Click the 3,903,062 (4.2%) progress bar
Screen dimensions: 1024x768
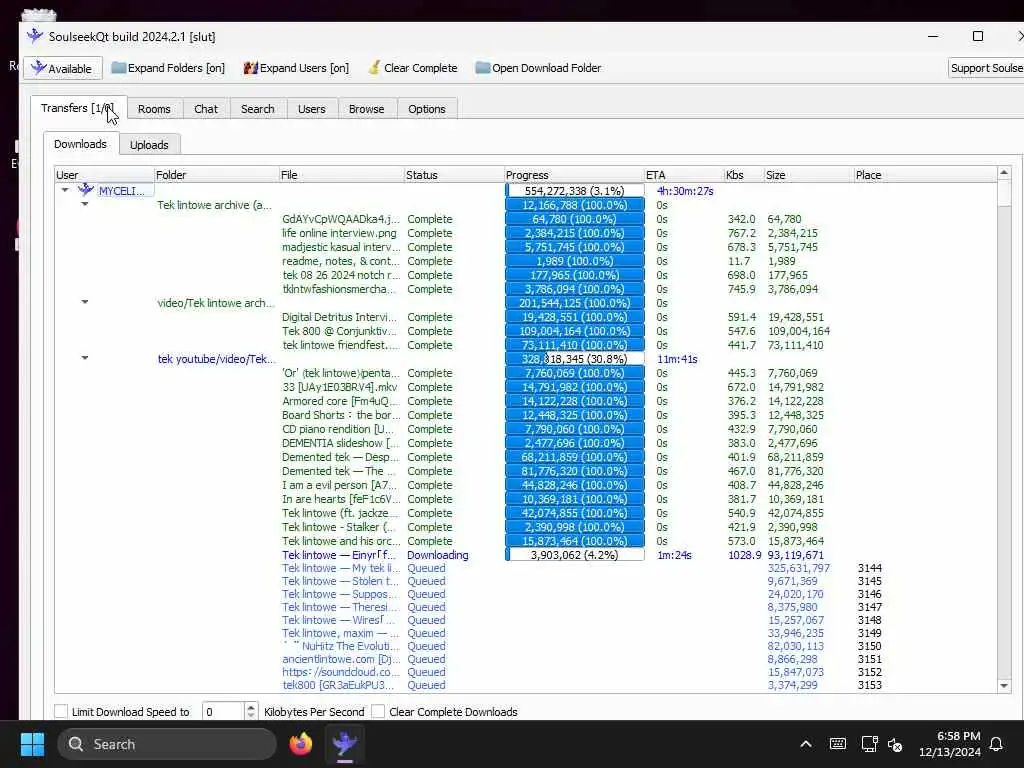575,554
